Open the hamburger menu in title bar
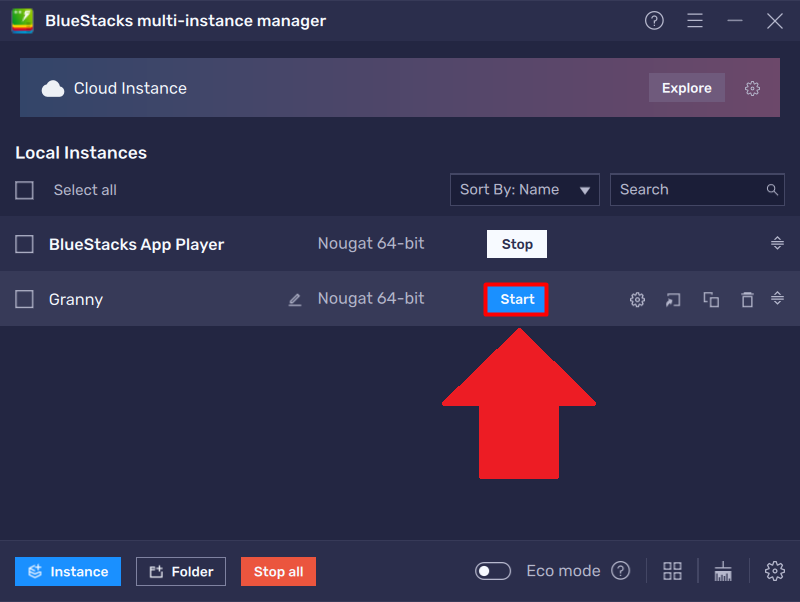Screen dimensions: 800x602 pyautogui.click(x=695, y=20)
